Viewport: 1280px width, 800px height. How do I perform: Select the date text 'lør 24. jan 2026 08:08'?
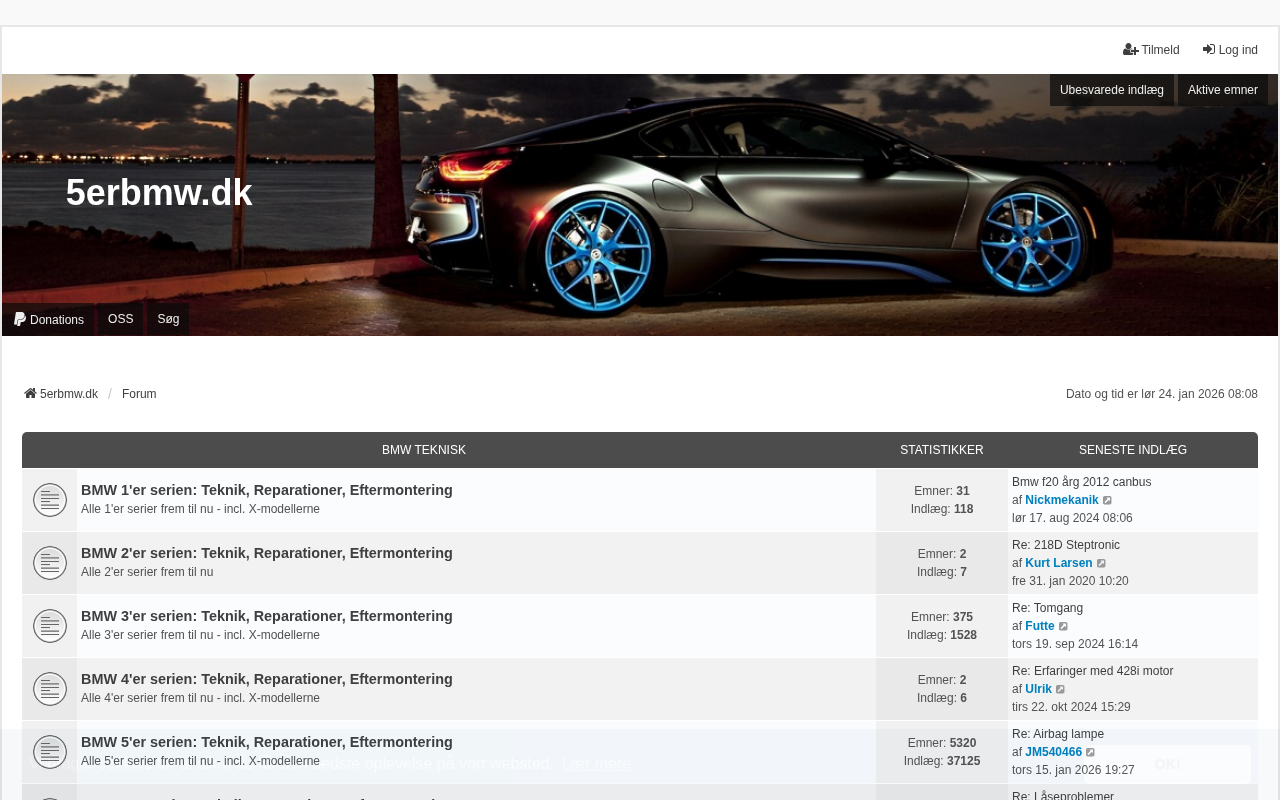[x=1198, y=394]
